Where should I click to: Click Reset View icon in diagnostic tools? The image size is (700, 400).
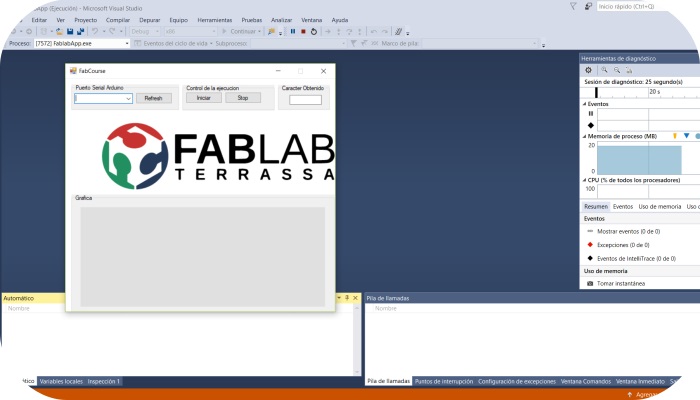tap(629, 70)
